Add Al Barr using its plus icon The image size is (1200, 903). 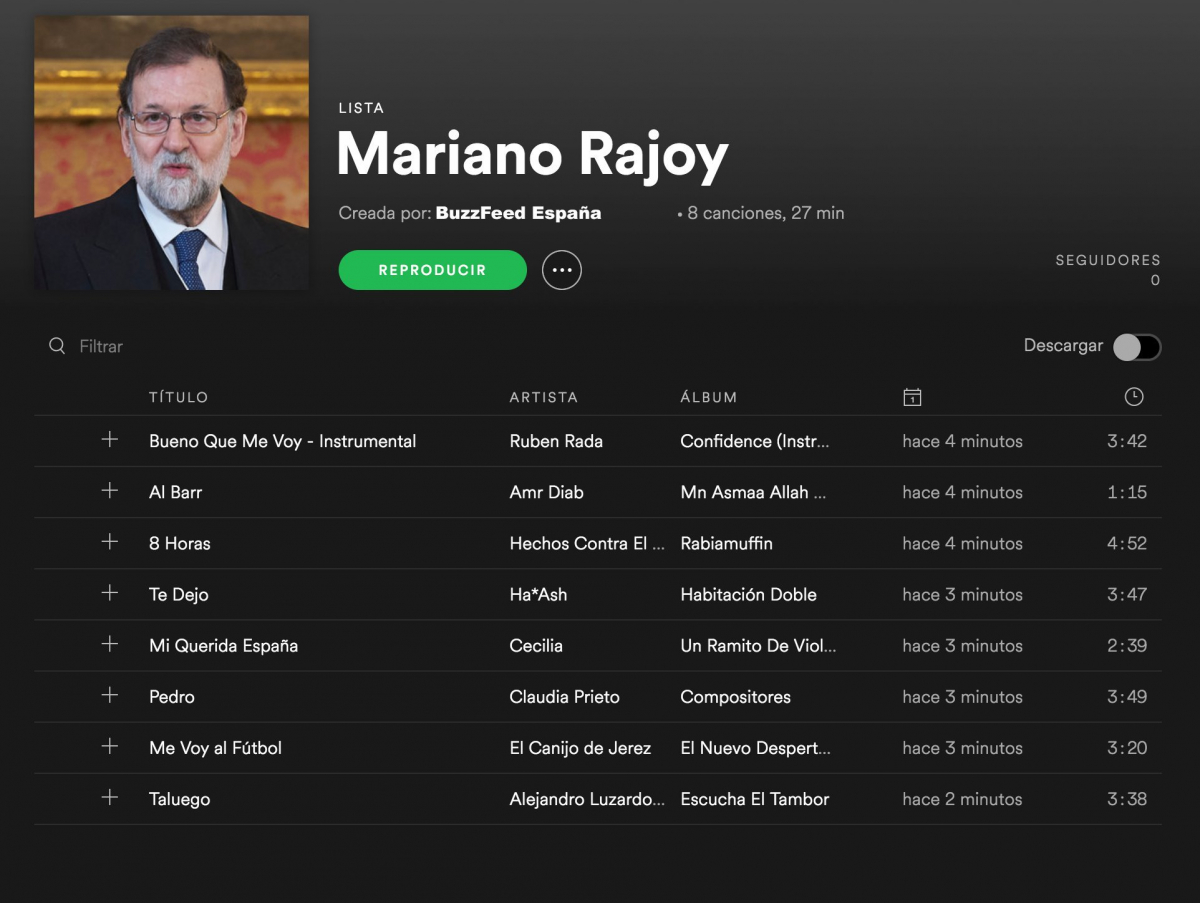point(110,491)
